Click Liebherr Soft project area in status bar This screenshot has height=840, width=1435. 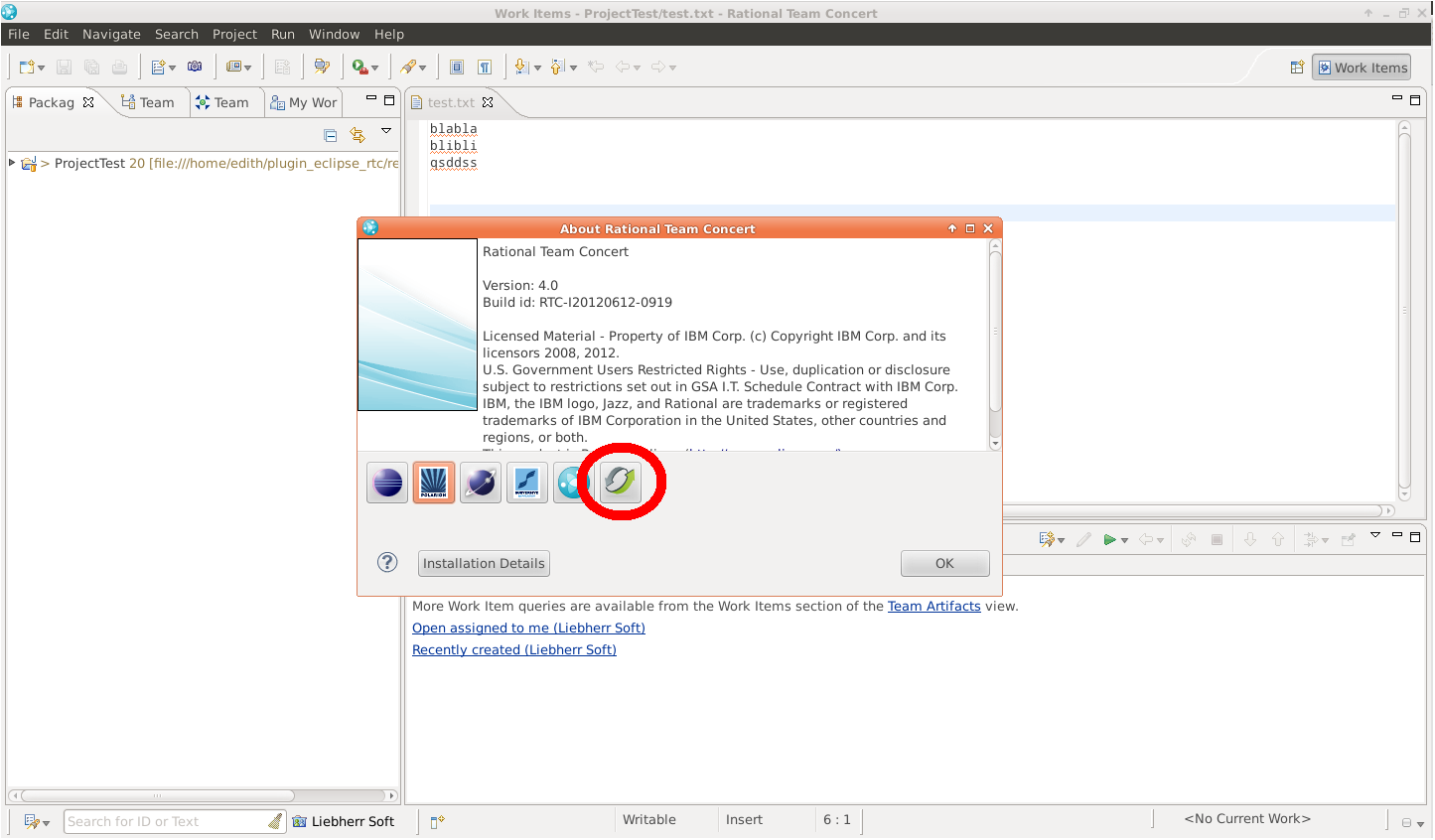tap(343, 822)
